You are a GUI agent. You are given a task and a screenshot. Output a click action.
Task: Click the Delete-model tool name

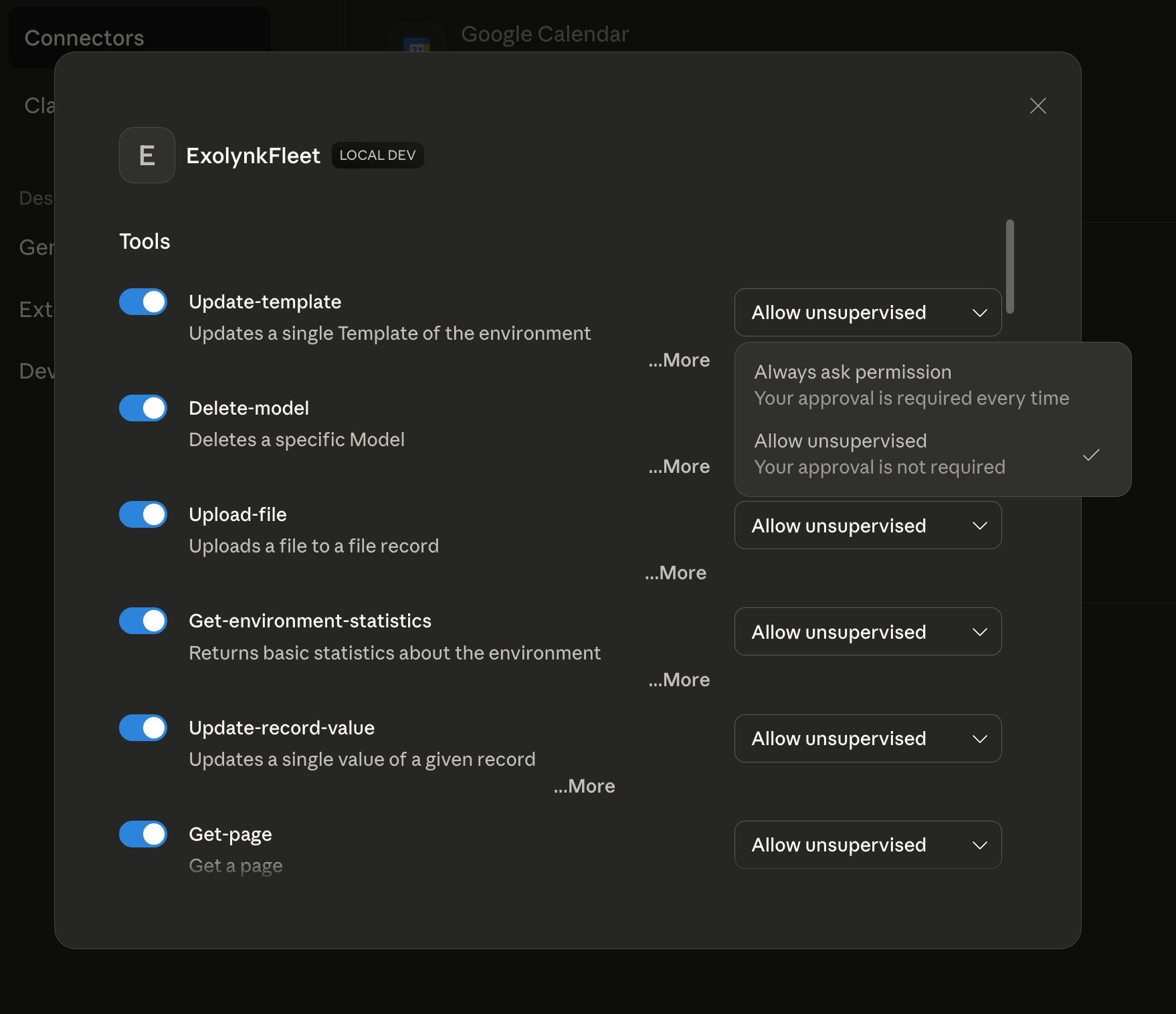(x=249, y=408)
